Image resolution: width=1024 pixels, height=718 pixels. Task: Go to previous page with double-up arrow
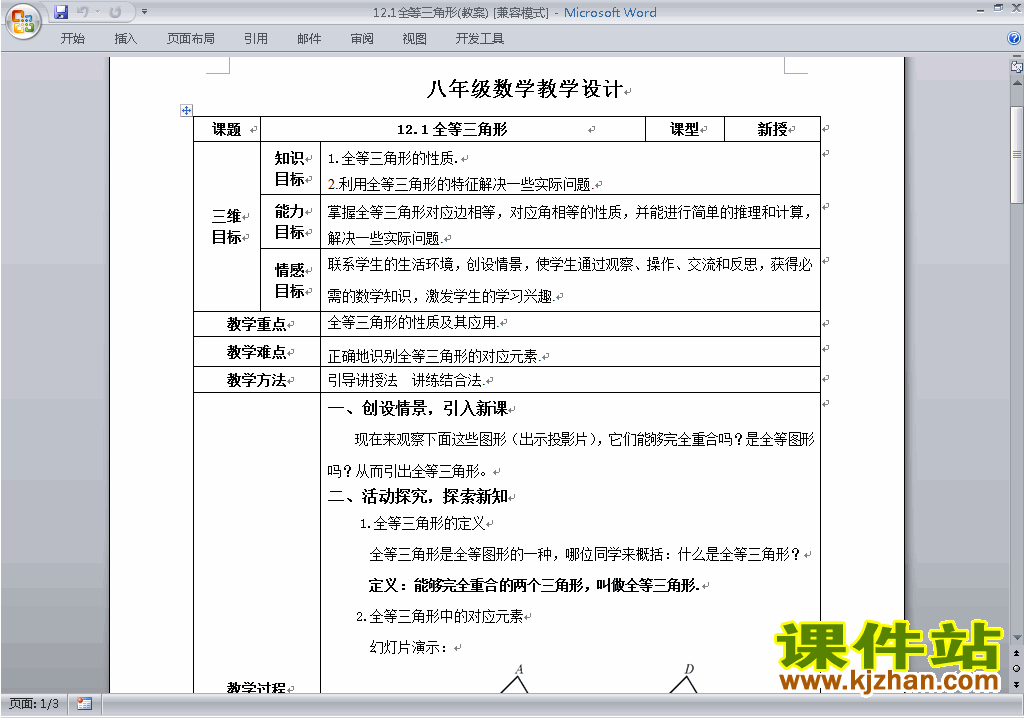[x=1016, y=653]
